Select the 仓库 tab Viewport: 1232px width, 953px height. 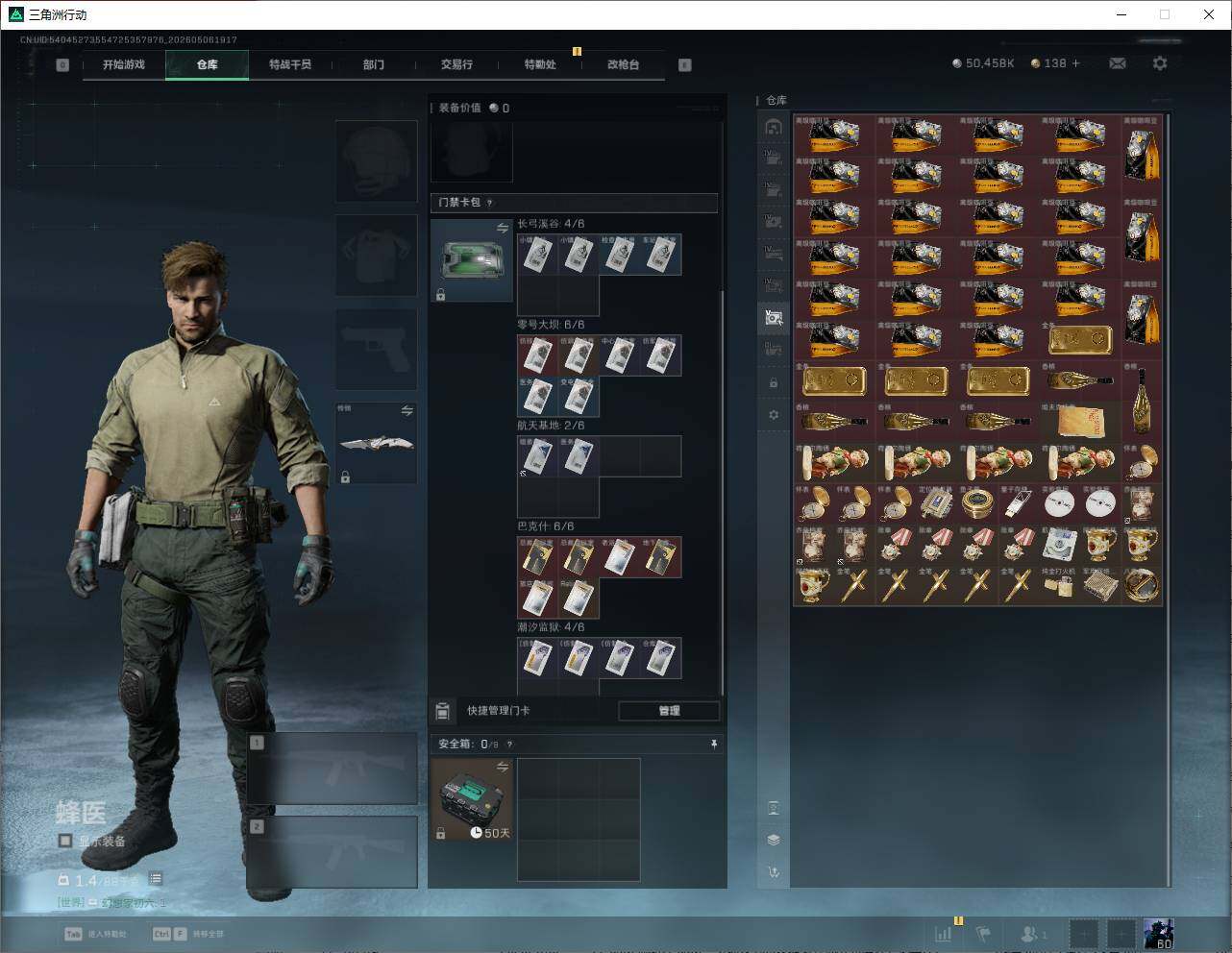click(207, 64)
